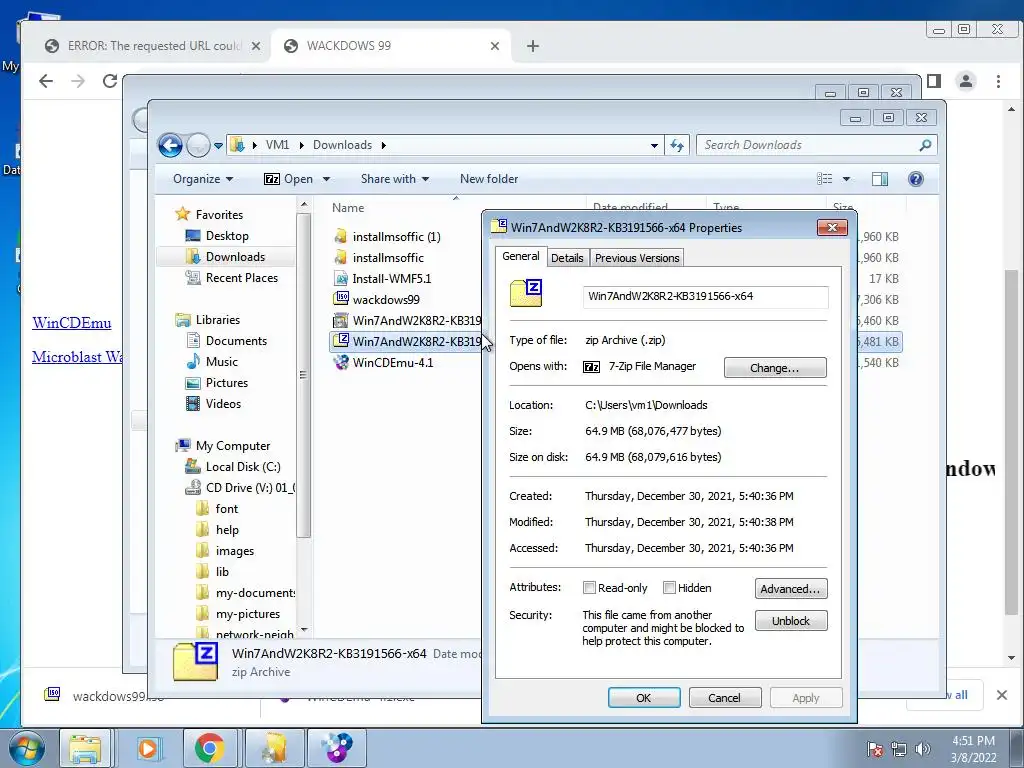The height and width of the screenshot is (768, 1024).
Task: Select the images folder in tree
Action: click(x=234, y=551)
